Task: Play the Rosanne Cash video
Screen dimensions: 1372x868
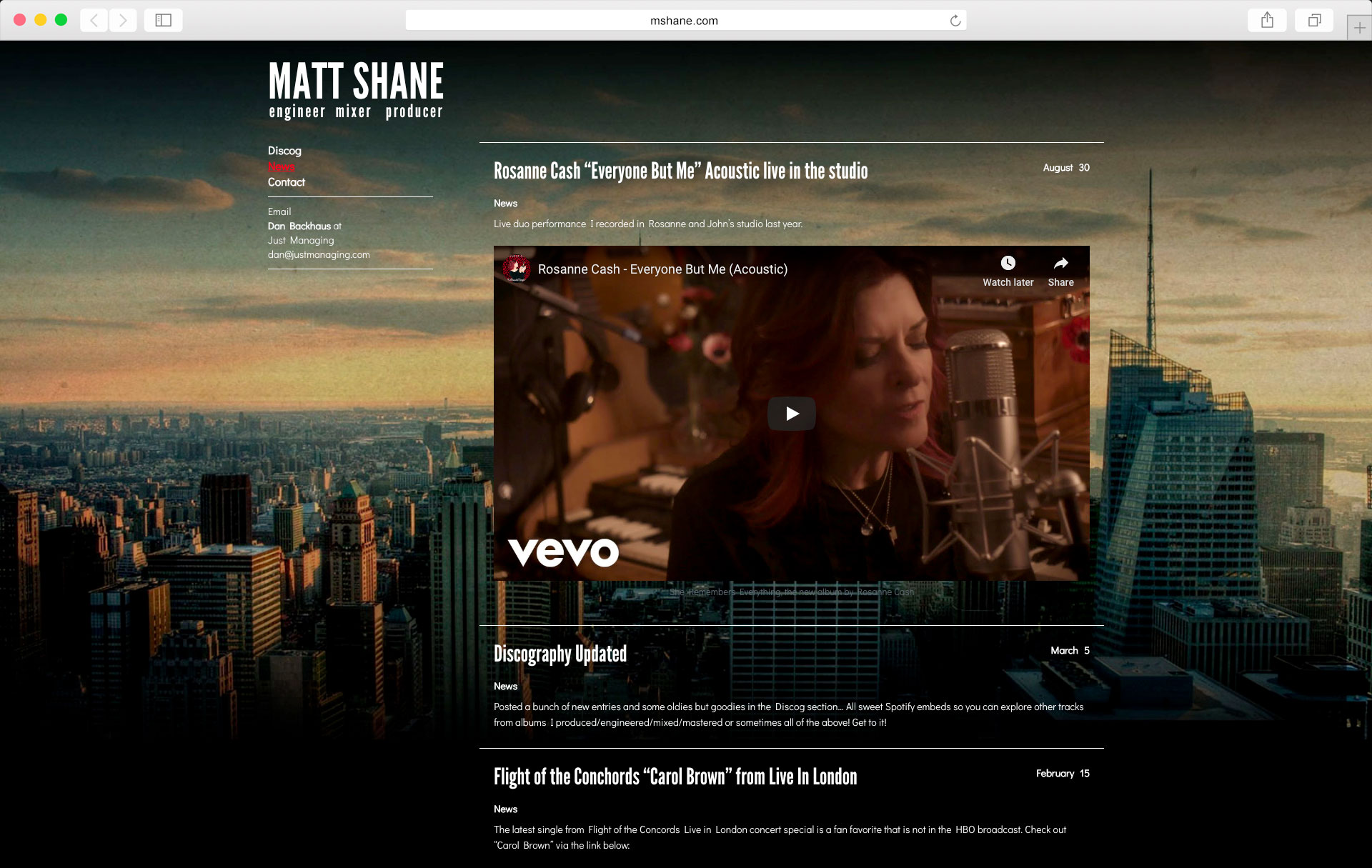Action: 791,414
